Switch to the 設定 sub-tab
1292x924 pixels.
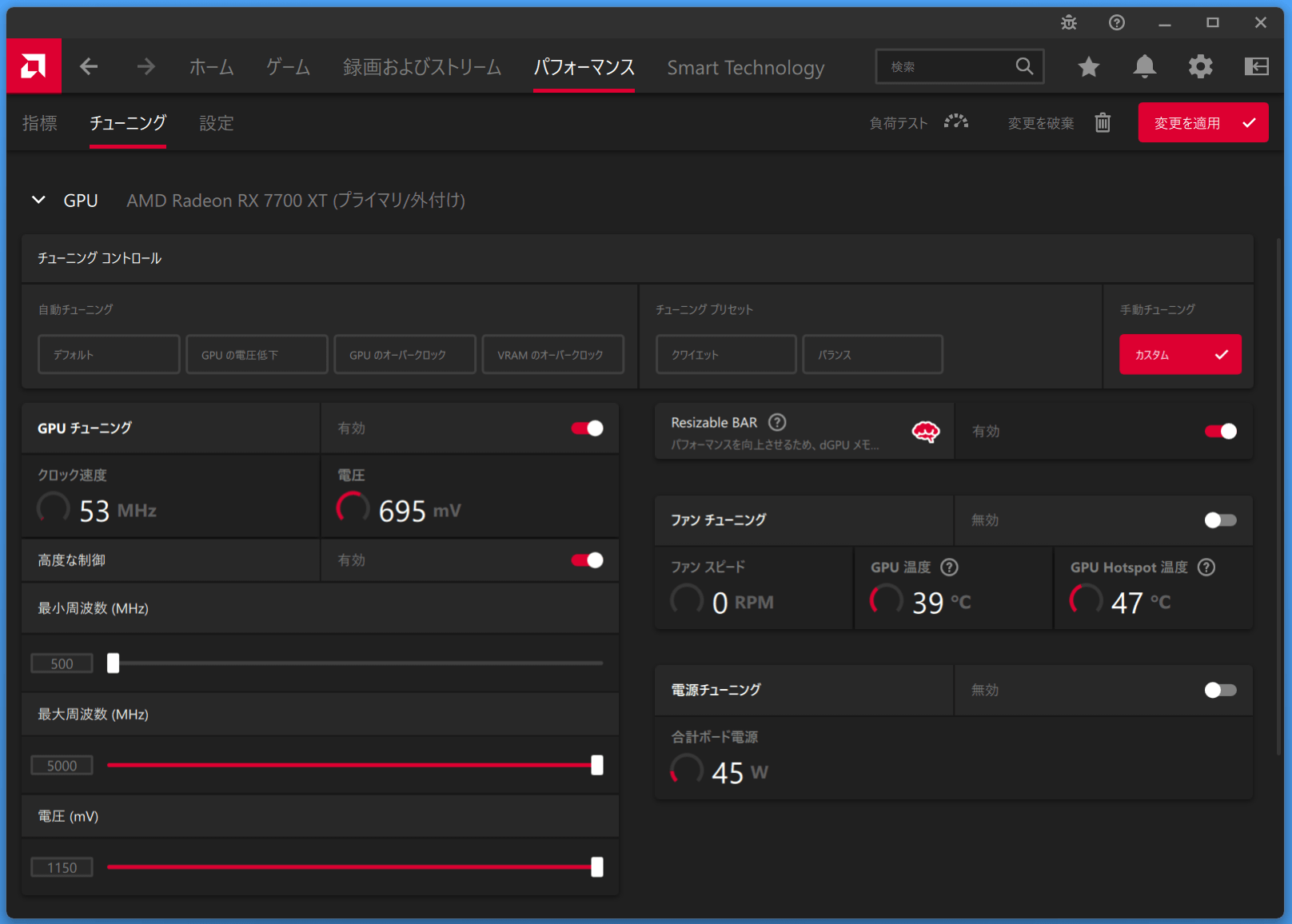pyautogui.click(x=217, y=123)
